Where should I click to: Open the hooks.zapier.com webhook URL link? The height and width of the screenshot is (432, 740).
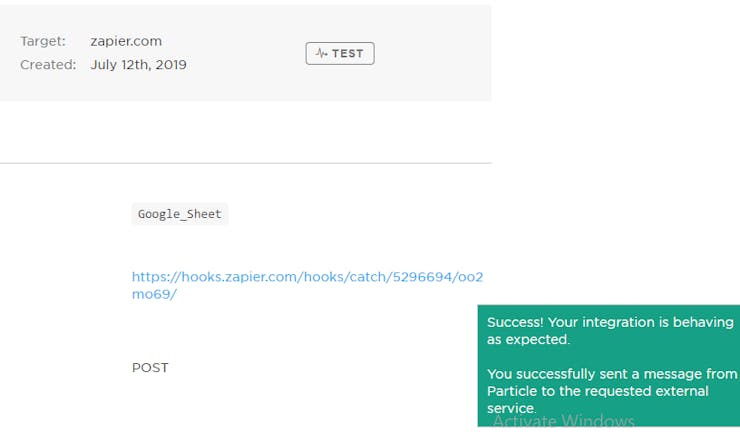coord(307,285)
